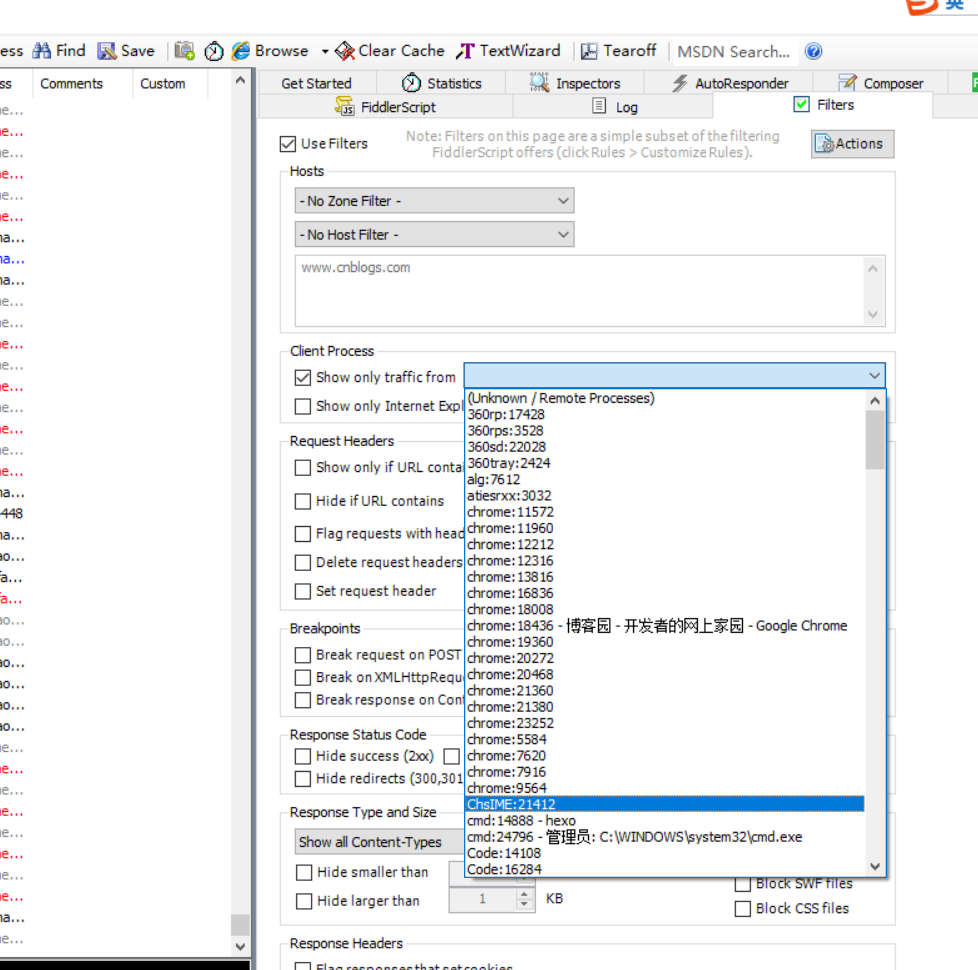Image resolution: width=978 pixels, height=970 pixels.
Task: Click the Log document icon
Action: (x=599, y=105)
